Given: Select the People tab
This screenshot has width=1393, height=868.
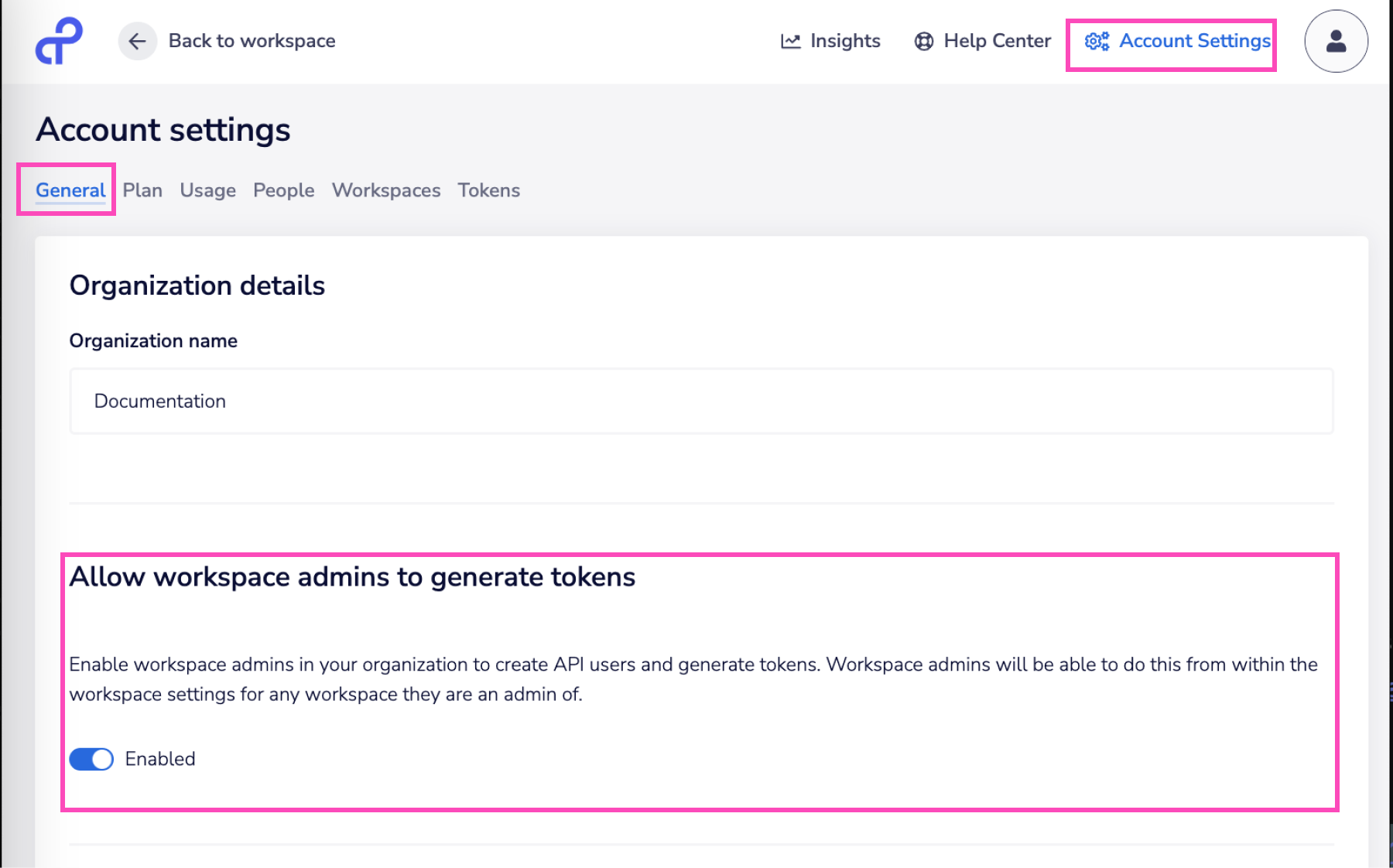Looking at the screenshot, I should click(x=283, y=190).
